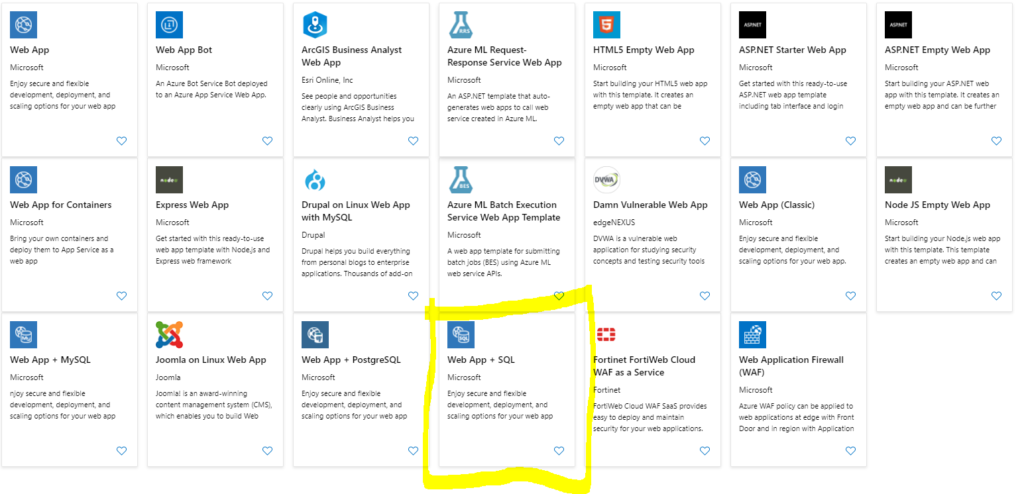Favorite the Web App card with heart
The height and width of the screenshot is (494, 1024).
click(x=121, y=140)
